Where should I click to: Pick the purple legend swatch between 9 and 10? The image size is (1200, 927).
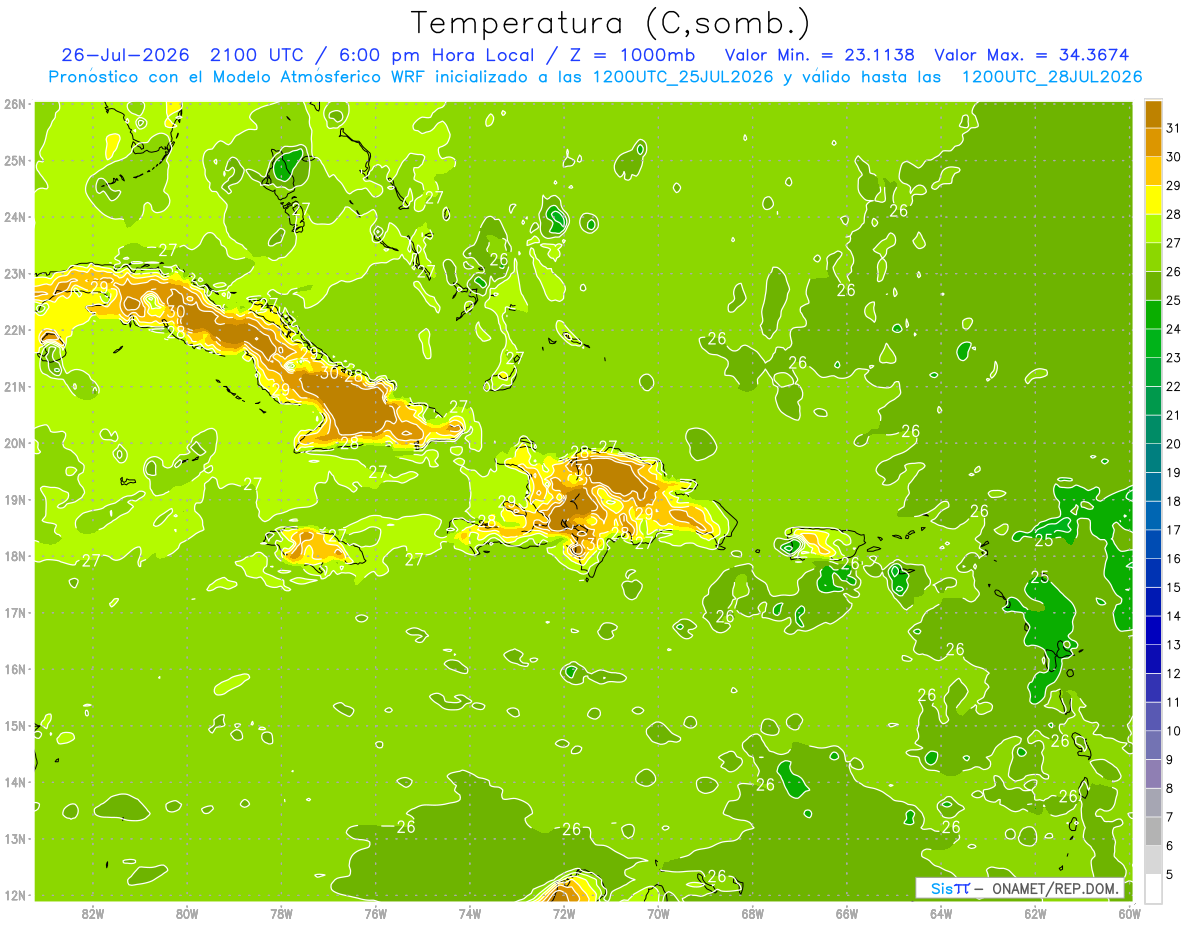pos(1153,745)
